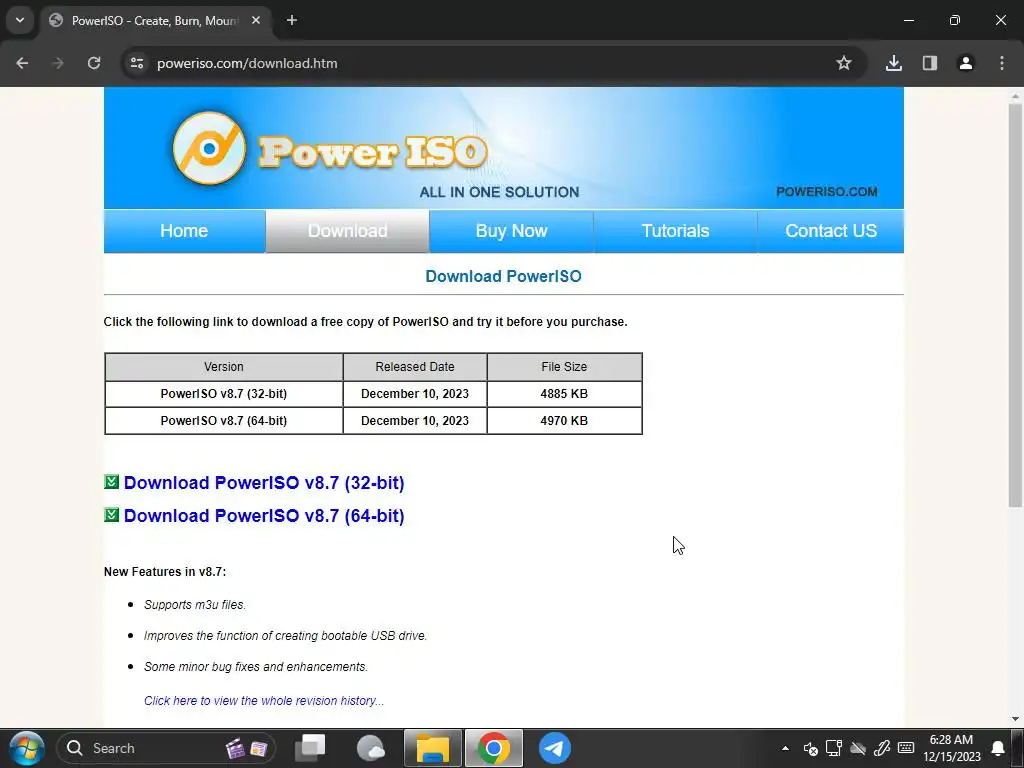Screen dimensions: 1024x768
Task: View site information icon in address bar
Action: pos(137,63)
